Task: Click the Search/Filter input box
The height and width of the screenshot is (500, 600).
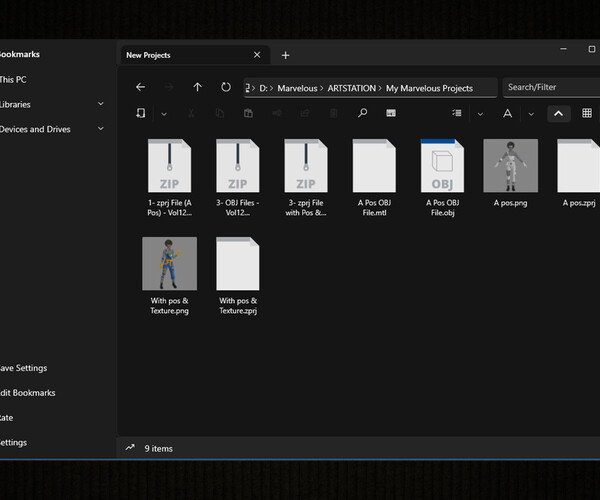Action: click(x=550, y=87)
